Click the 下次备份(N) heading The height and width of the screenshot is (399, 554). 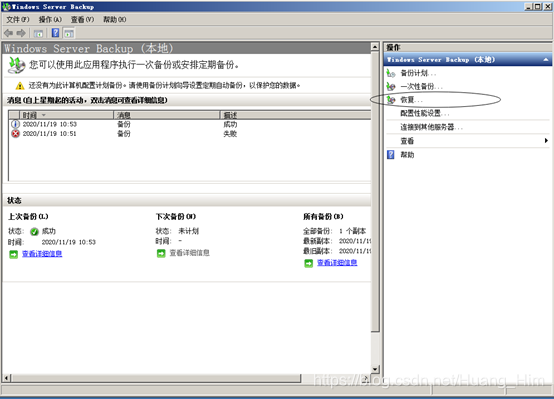[x=176, y=216]
